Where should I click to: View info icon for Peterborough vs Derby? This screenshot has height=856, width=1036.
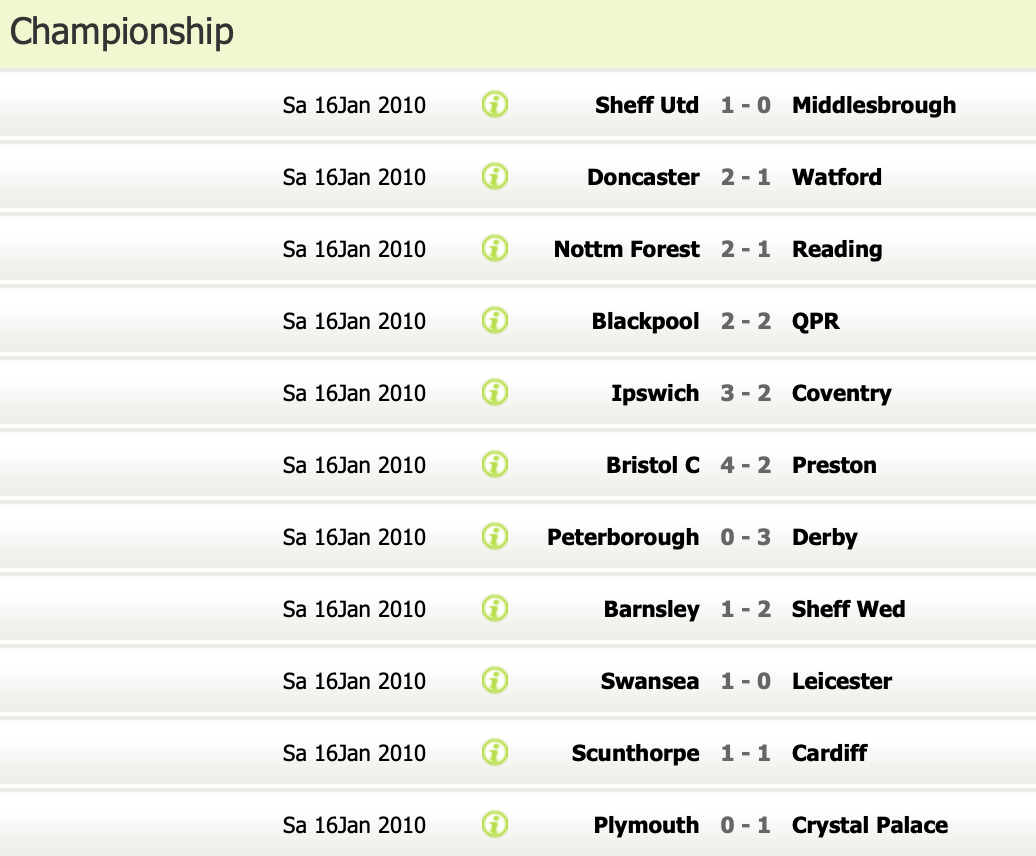pyautogui.click(x=495, y=536)
